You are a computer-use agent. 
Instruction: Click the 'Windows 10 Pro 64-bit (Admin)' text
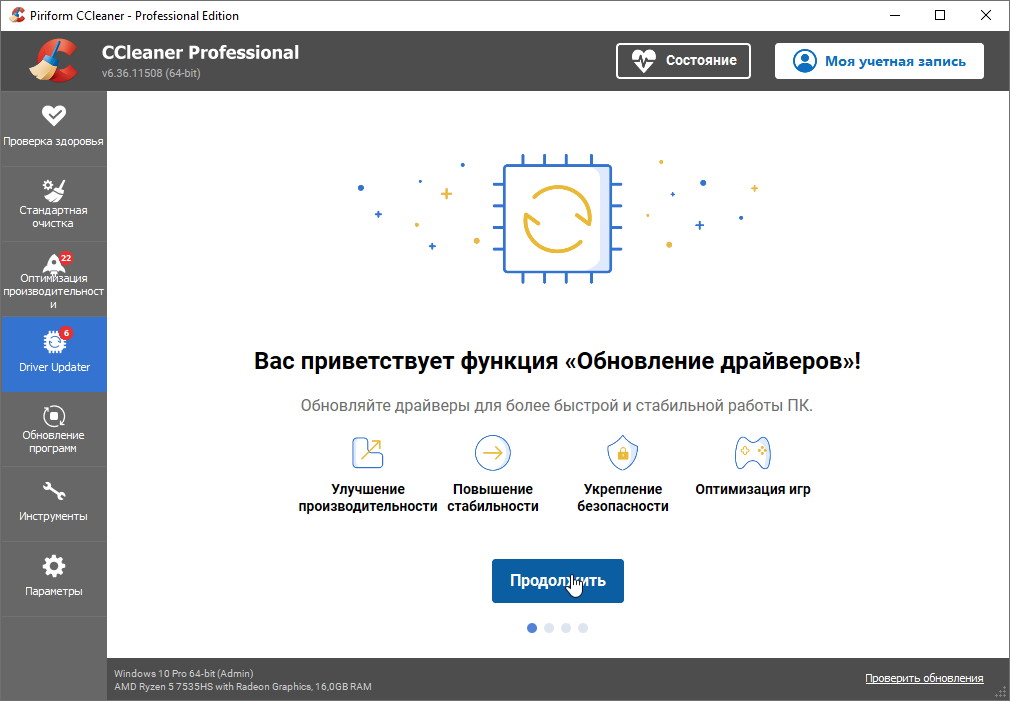pos(184,673)
